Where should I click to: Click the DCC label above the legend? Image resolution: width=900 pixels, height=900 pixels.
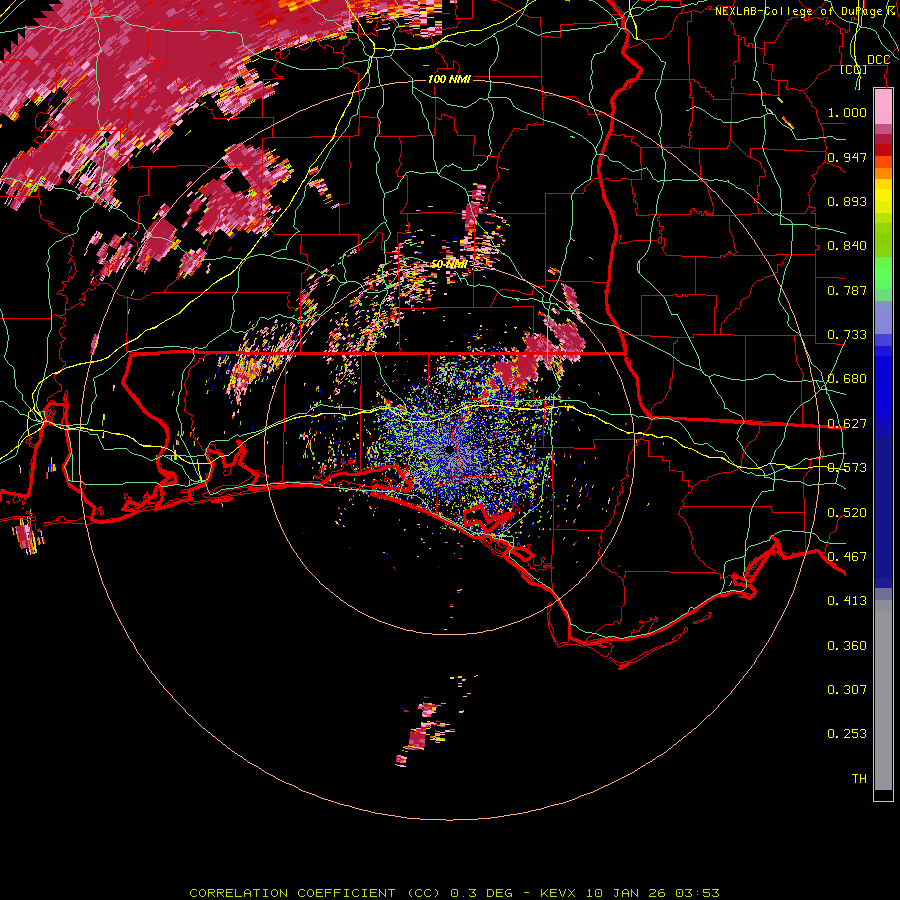(x=878, y=60)
